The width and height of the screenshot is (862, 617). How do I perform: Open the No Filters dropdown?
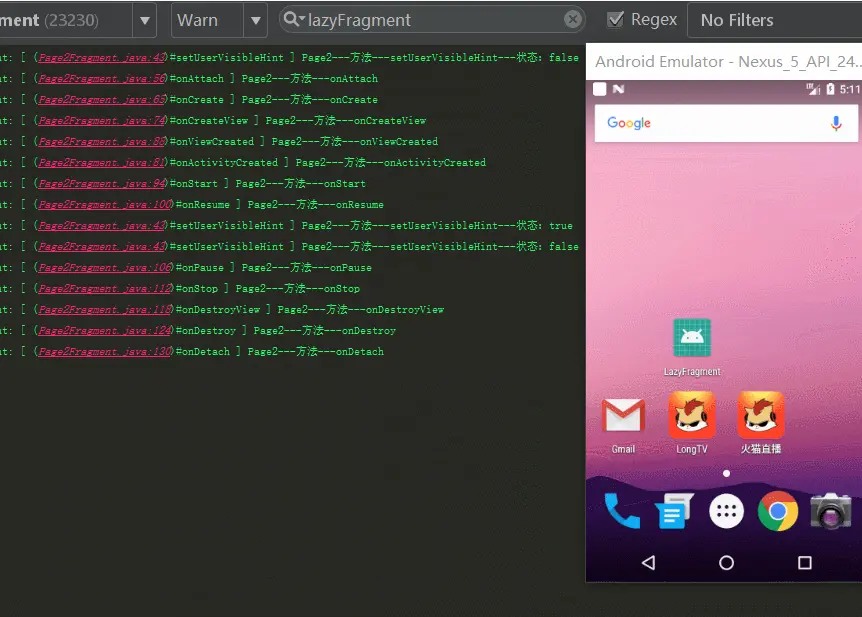774,20
